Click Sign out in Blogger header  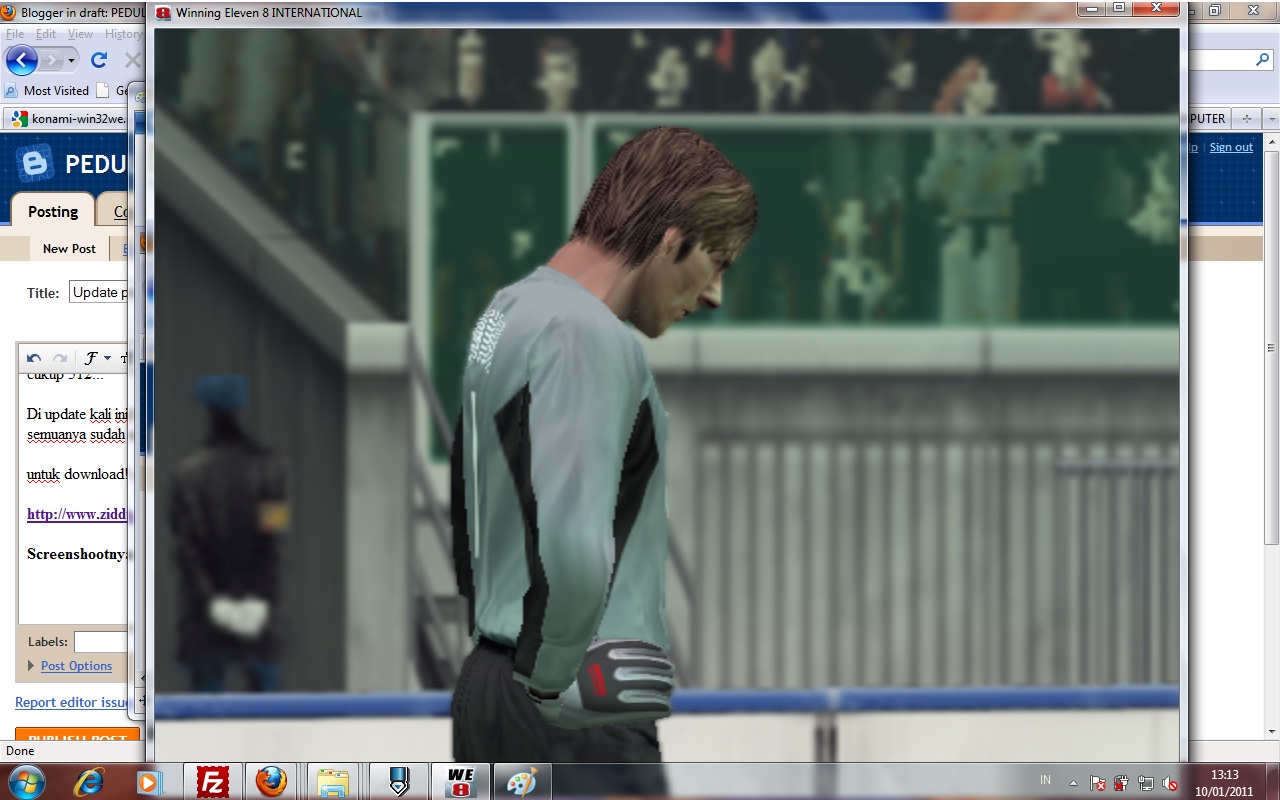(1231, 147)
